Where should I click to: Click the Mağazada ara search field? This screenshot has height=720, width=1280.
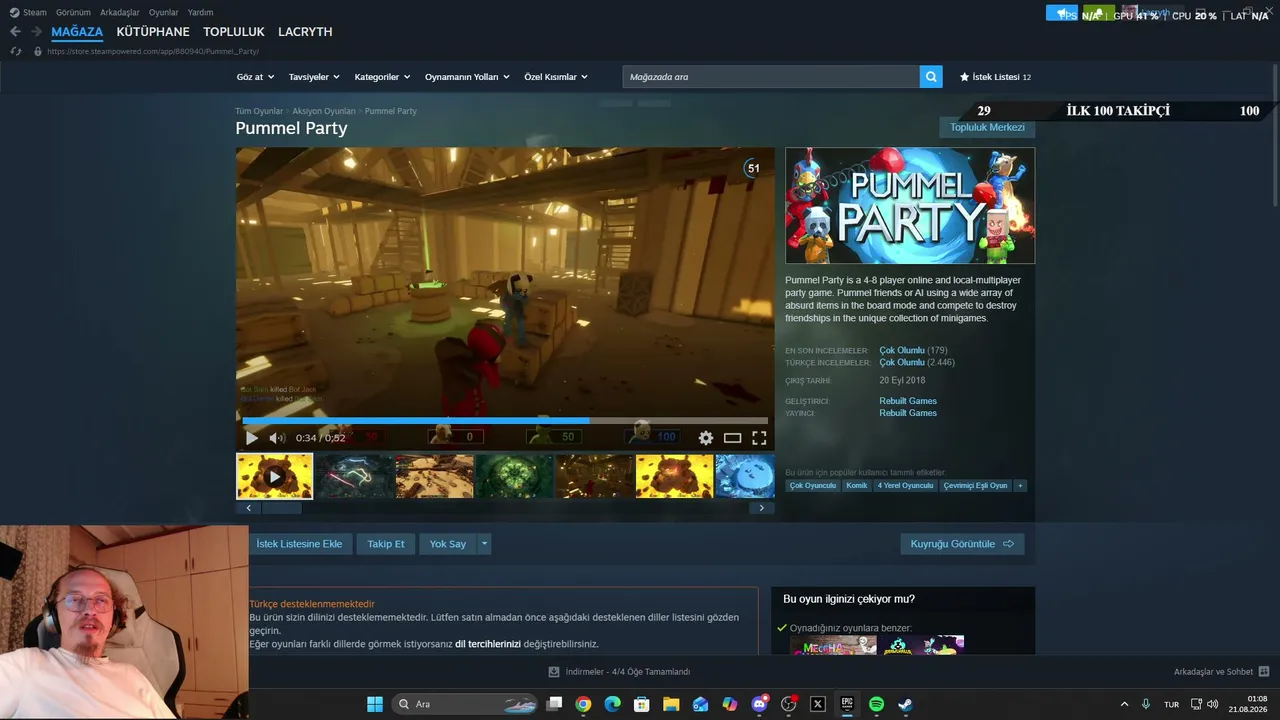click(x=771, y=77)
